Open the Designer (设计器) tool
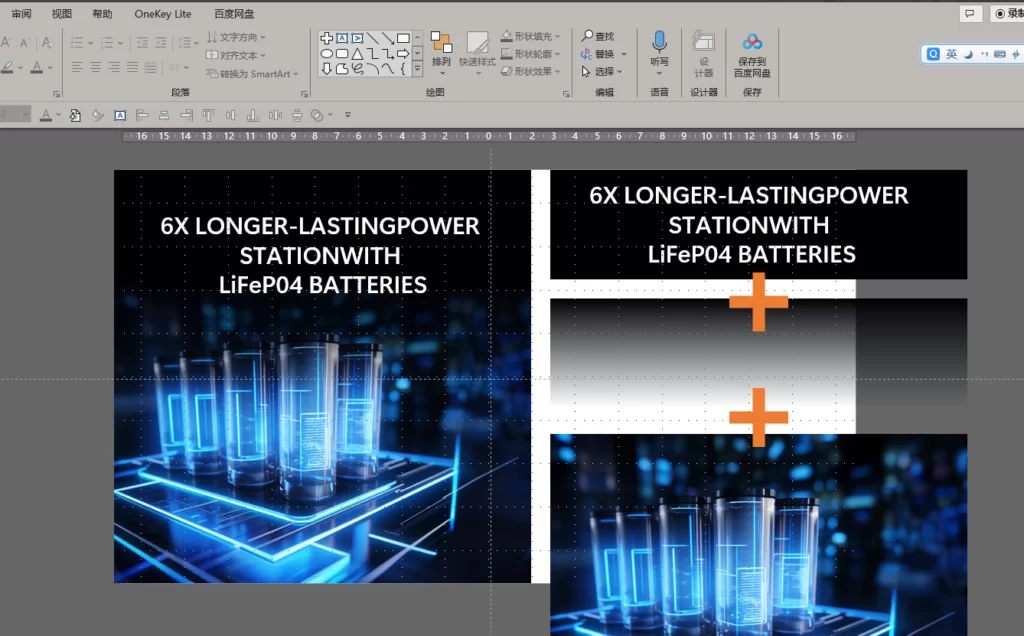The width and height of the screenshot is (1024, 636). 703,55
